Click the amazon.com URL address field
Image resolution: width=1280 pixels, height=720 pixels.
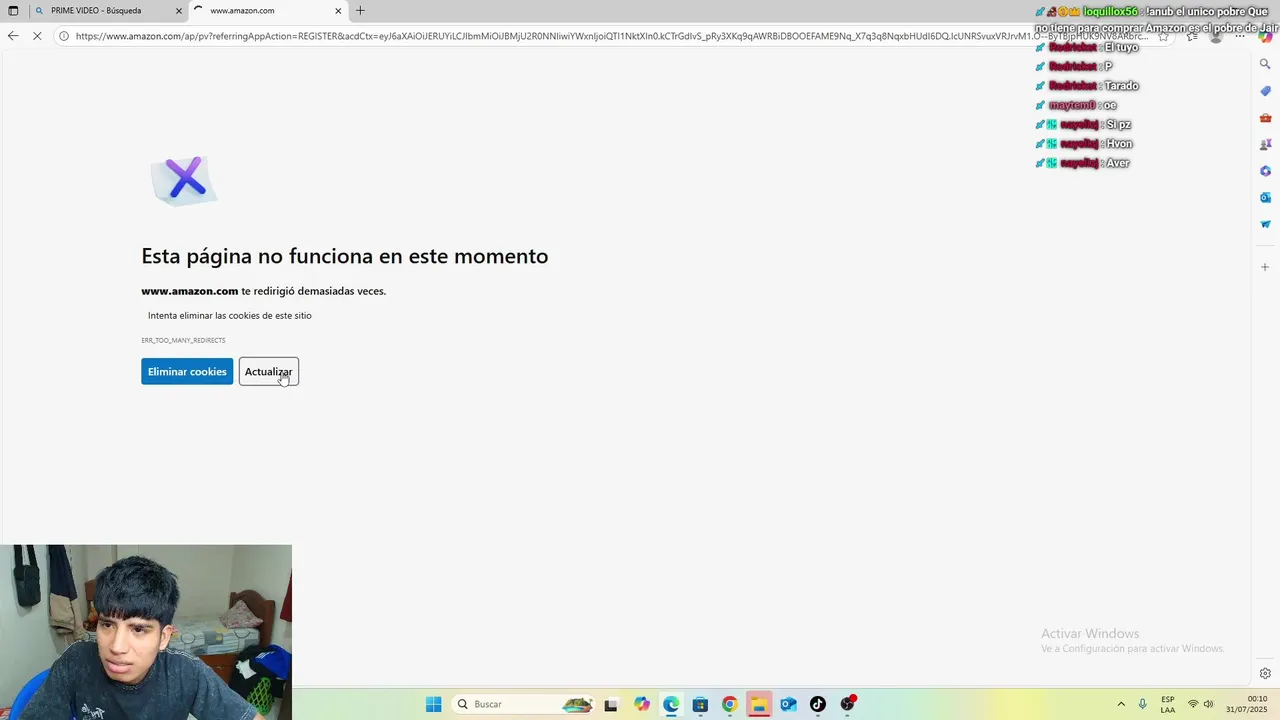click(x=610, y=36)
